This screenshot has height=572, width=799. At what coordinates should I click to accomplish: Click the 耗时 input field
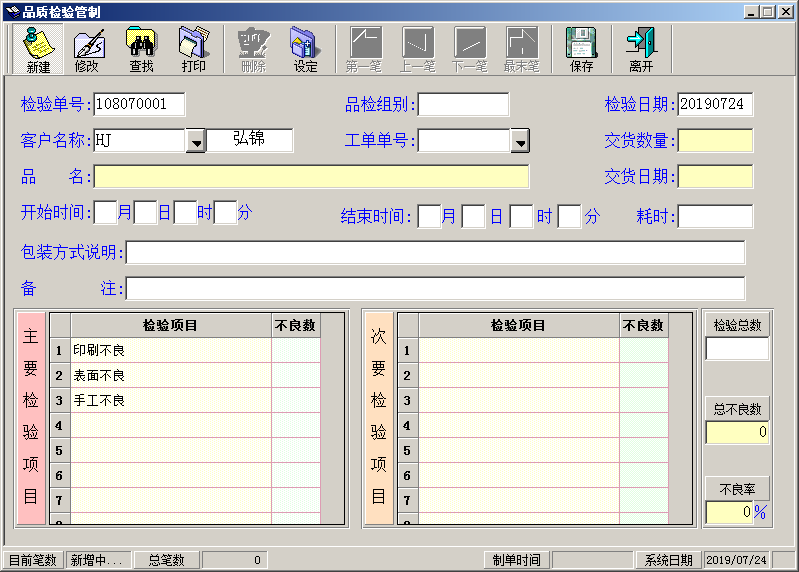coord(715,216)
